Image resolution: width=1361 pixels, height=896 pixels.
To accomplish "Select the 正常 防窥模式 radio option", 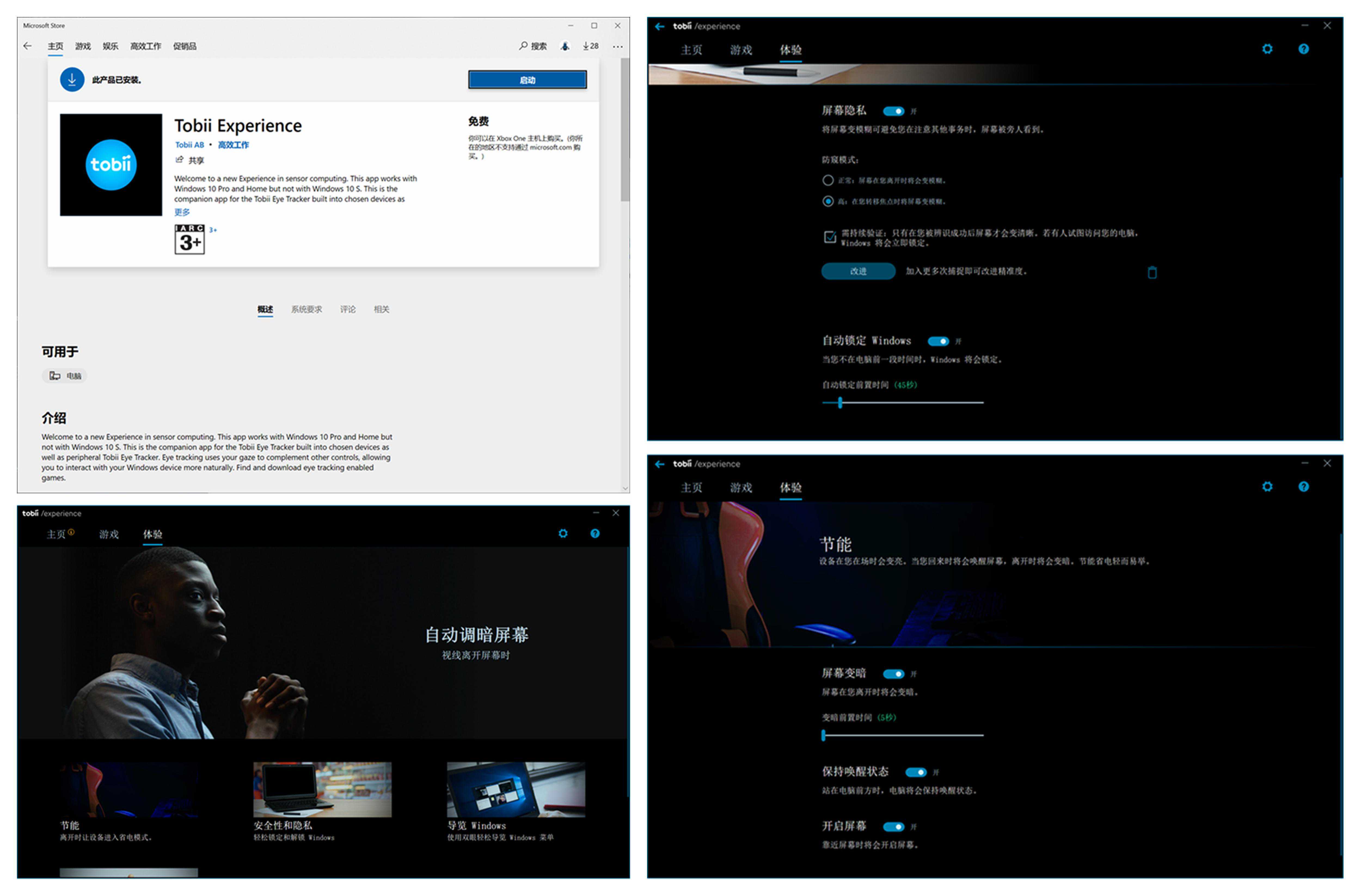I will click(827, 181).
